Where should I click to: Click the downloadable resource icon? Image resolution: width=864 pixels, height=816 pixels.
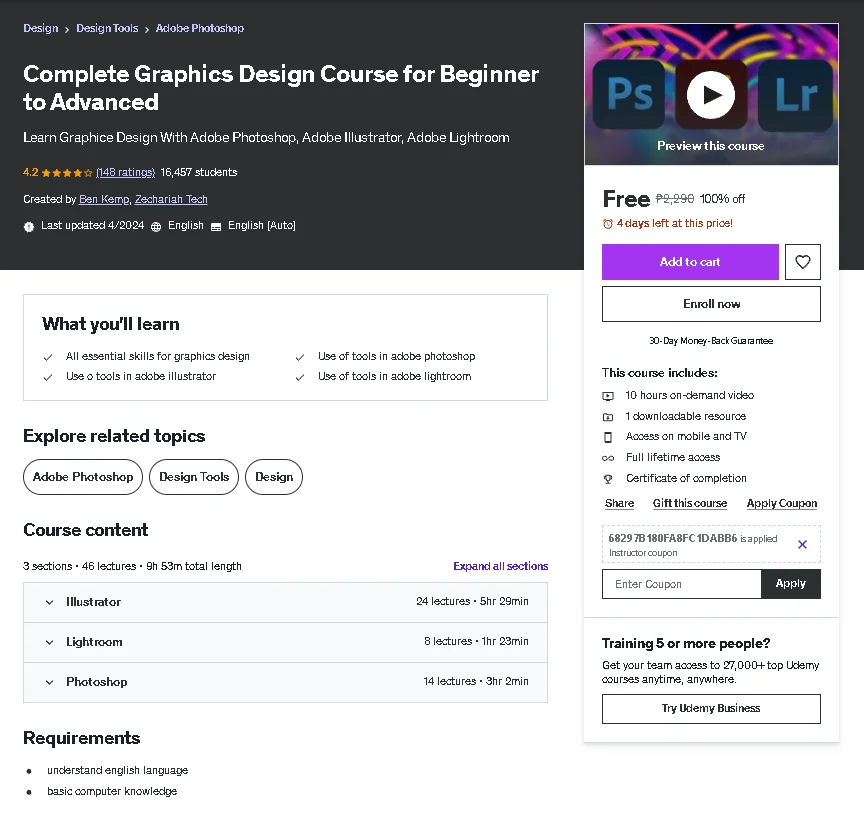point(608,417)
